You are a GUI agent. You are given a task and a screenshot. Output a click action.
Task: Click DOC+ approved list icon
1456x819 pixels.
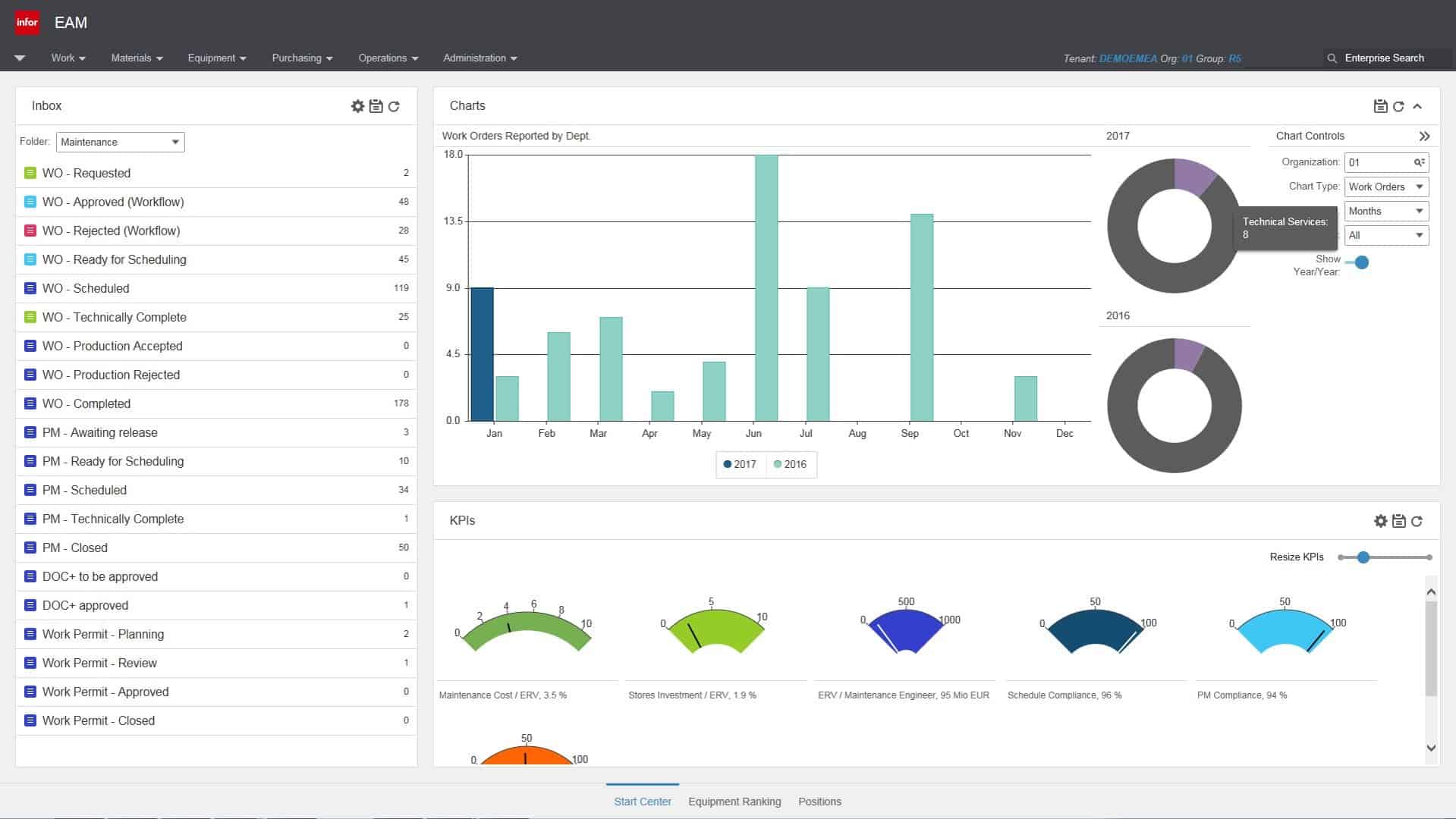pyautogui.click(x=30, y=605)
